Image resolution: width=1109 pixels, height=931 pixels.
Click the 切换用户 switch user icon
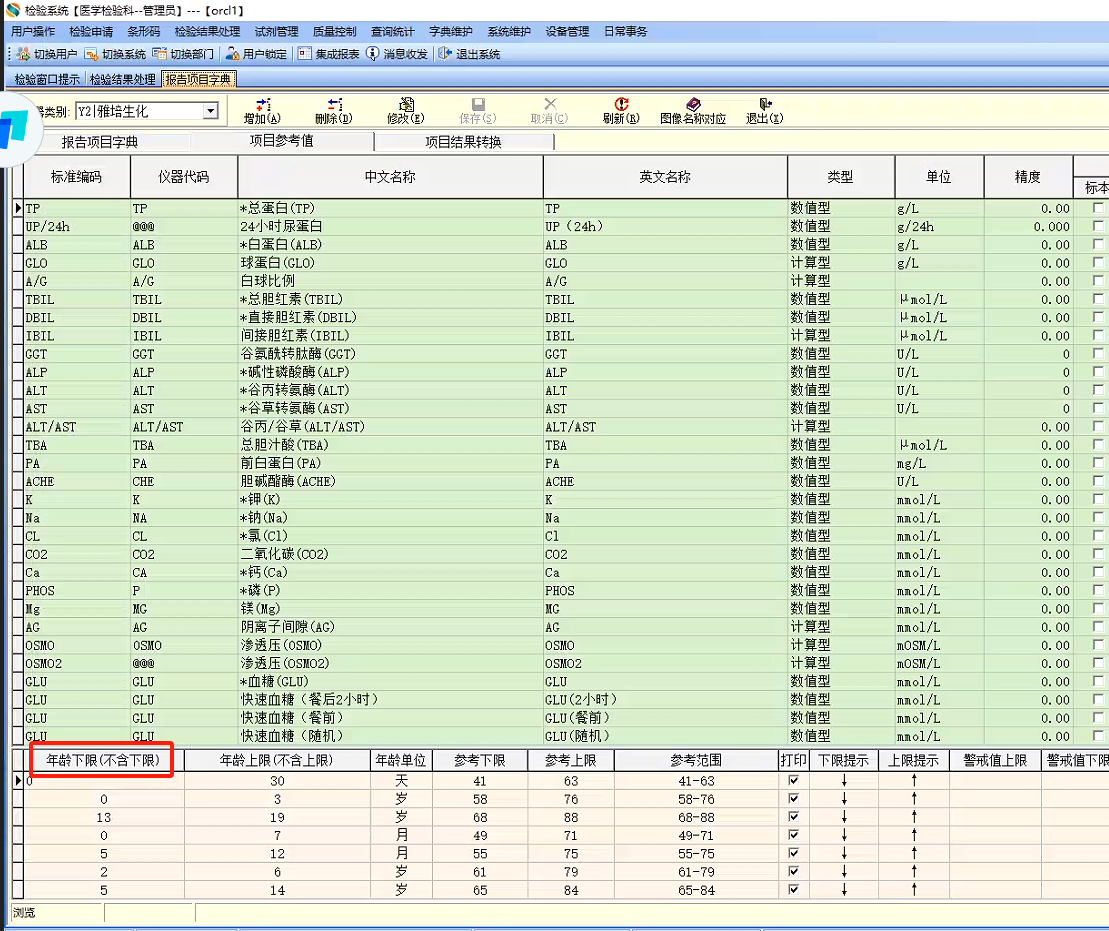tap(23, 54)
